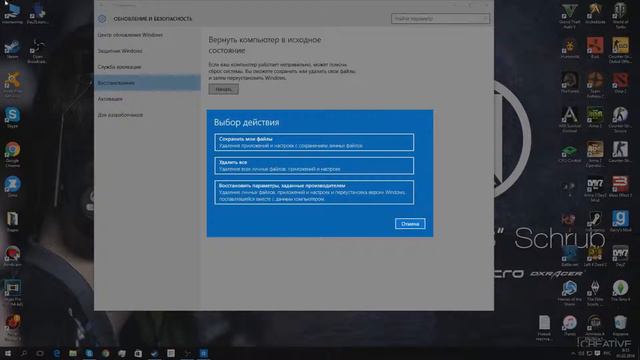The width and height of the screenshot is (640, 360).
Task: Open "Для разработчиков" in settings sidebar
Action: click(x=120, y=115)
